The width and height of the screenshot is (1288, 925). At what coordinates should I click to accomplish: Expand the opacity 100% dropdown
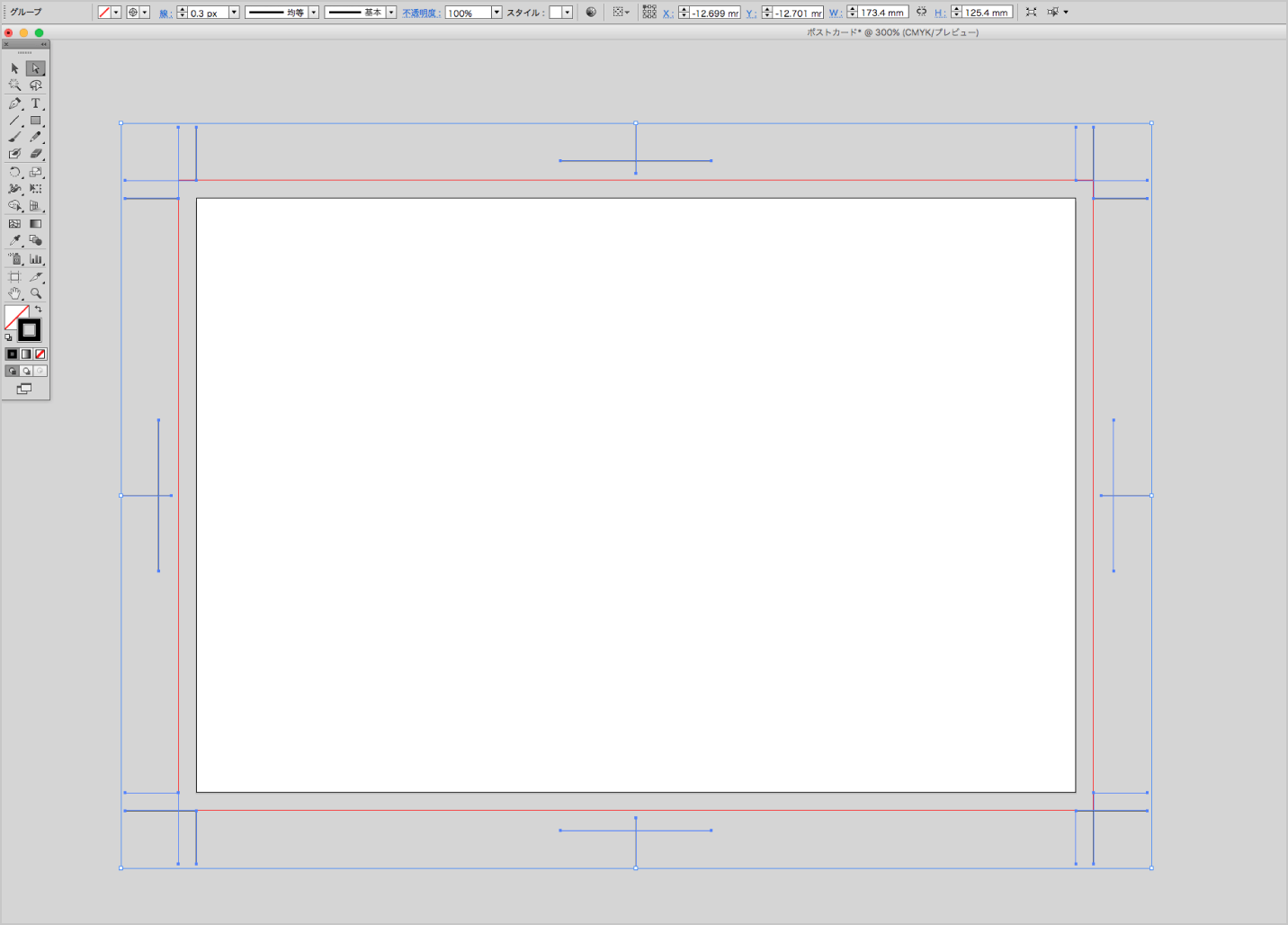pyautogui.click(x=496, y=13)
